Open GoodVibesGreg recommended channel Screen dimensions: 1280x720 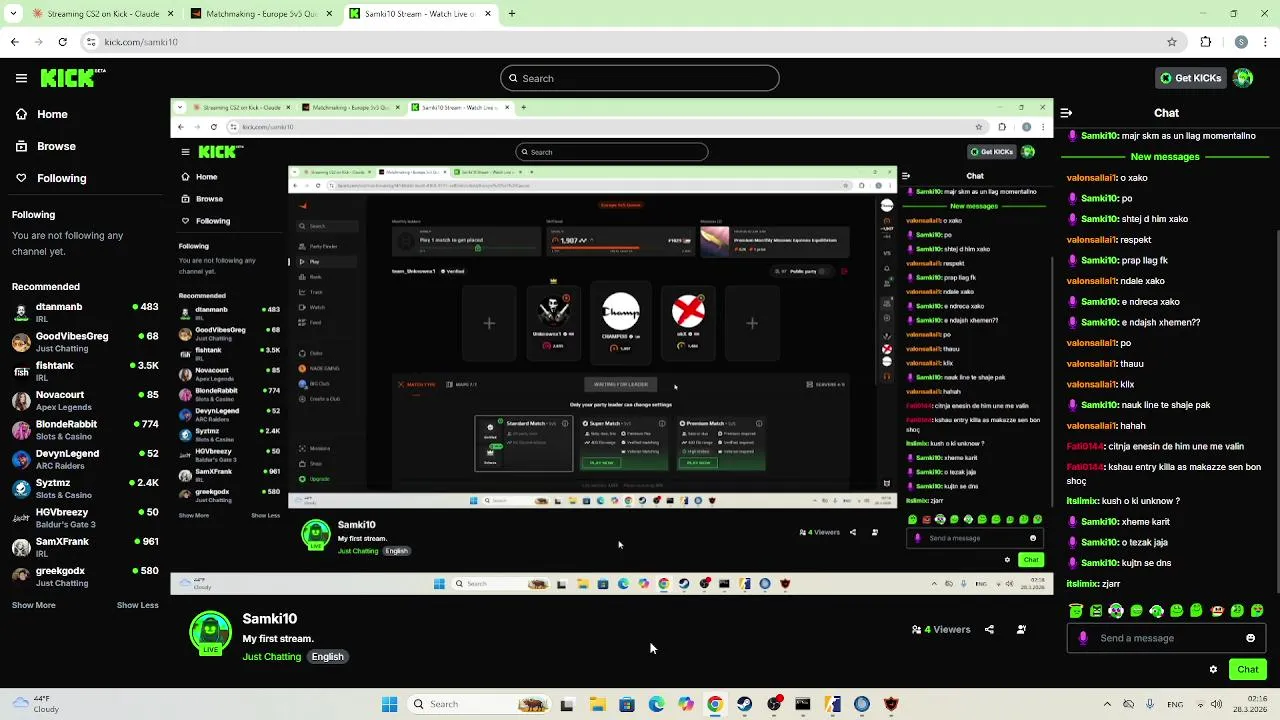coord(85,341)
